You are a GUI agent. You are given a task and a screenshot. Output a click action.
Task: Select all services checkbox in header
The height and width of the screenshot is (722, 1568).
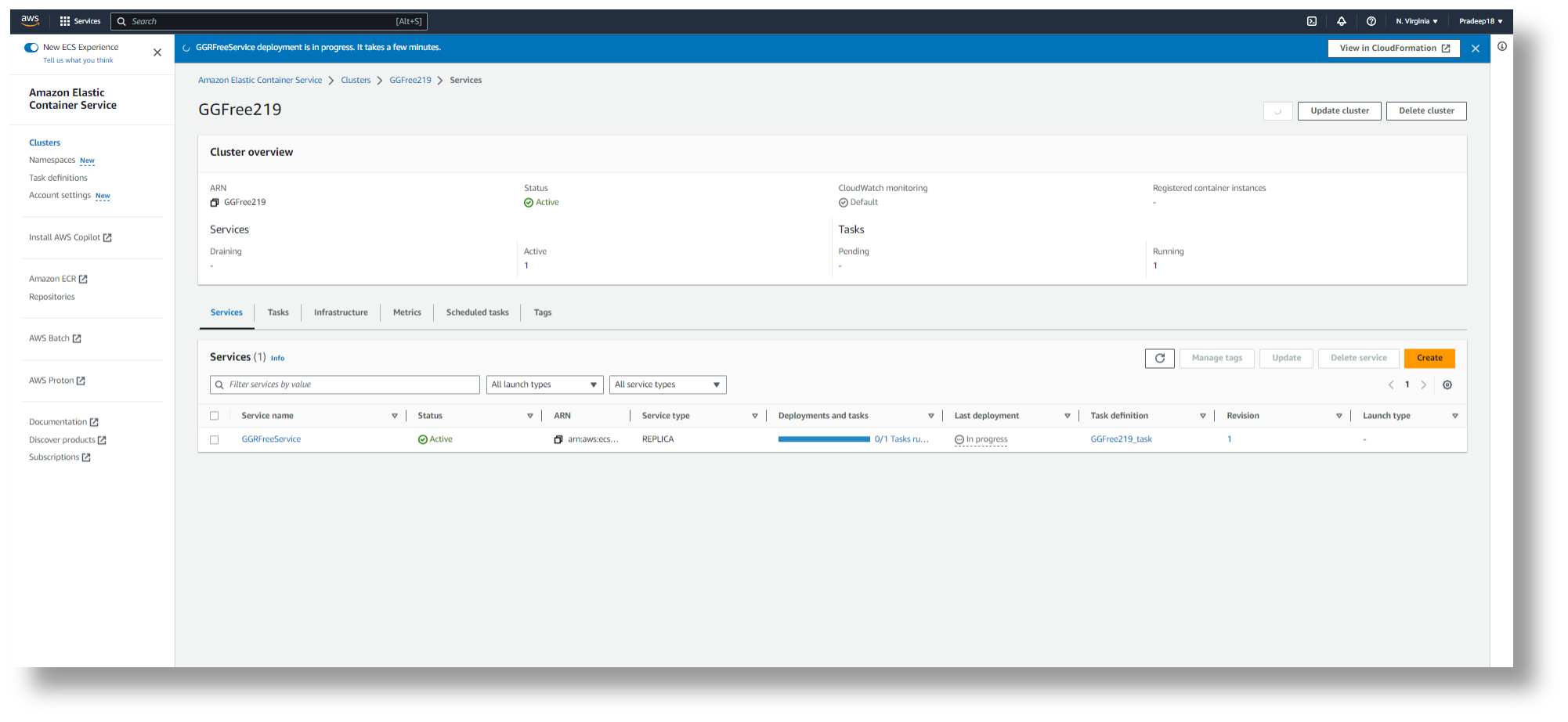point(215,417)
